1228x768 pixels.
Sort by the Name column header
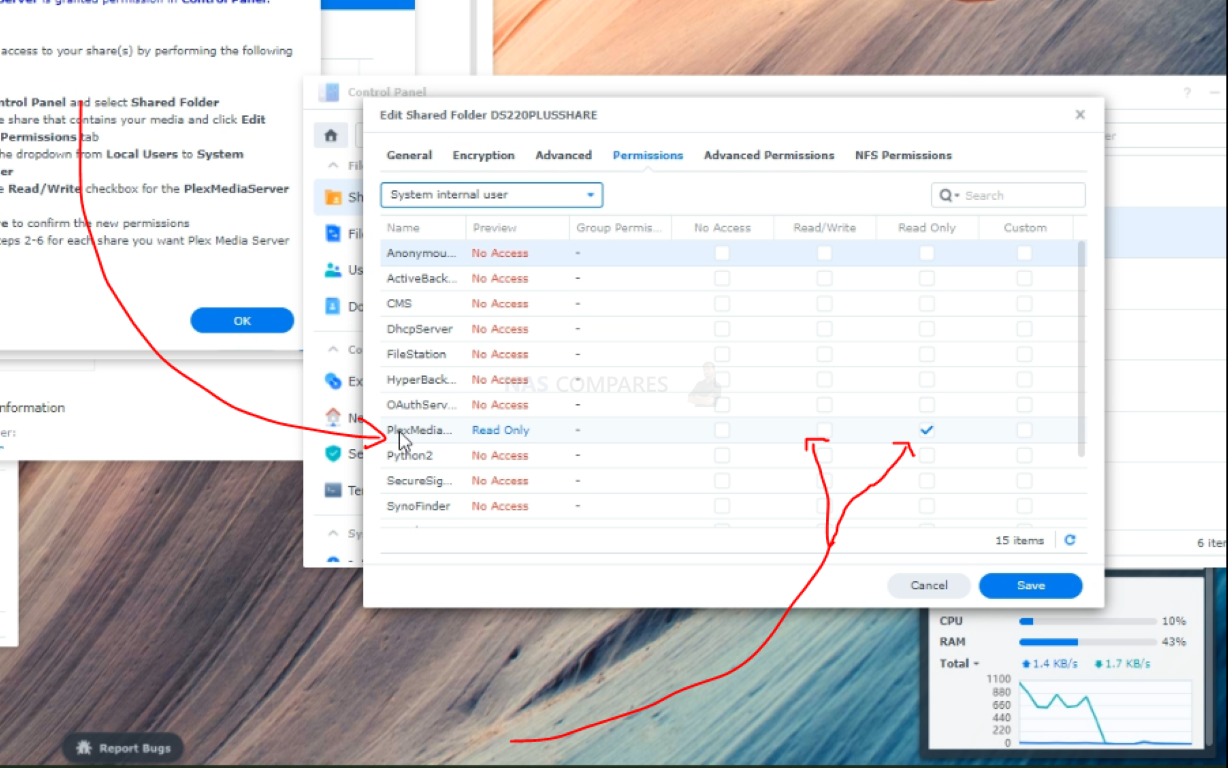pos(422,228)
